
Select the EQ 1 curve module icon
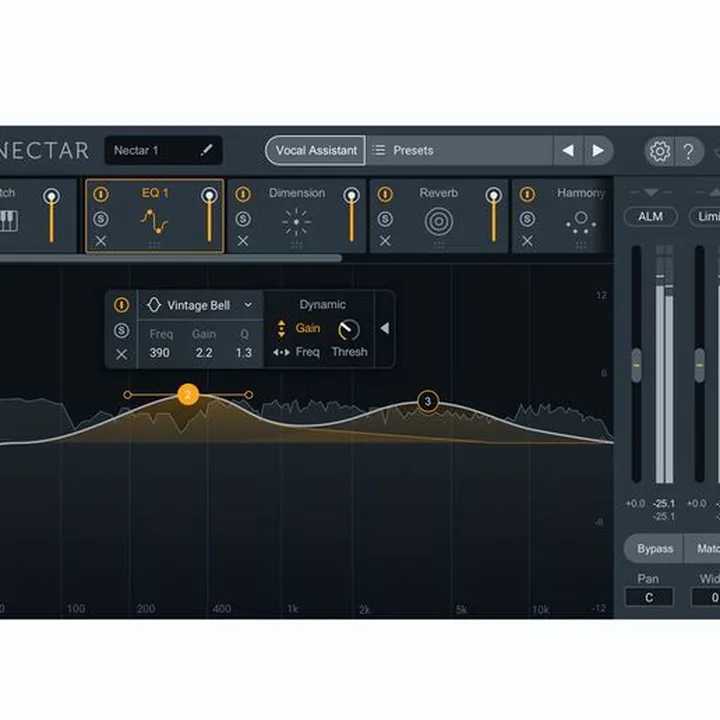click(x=154, y=221)
